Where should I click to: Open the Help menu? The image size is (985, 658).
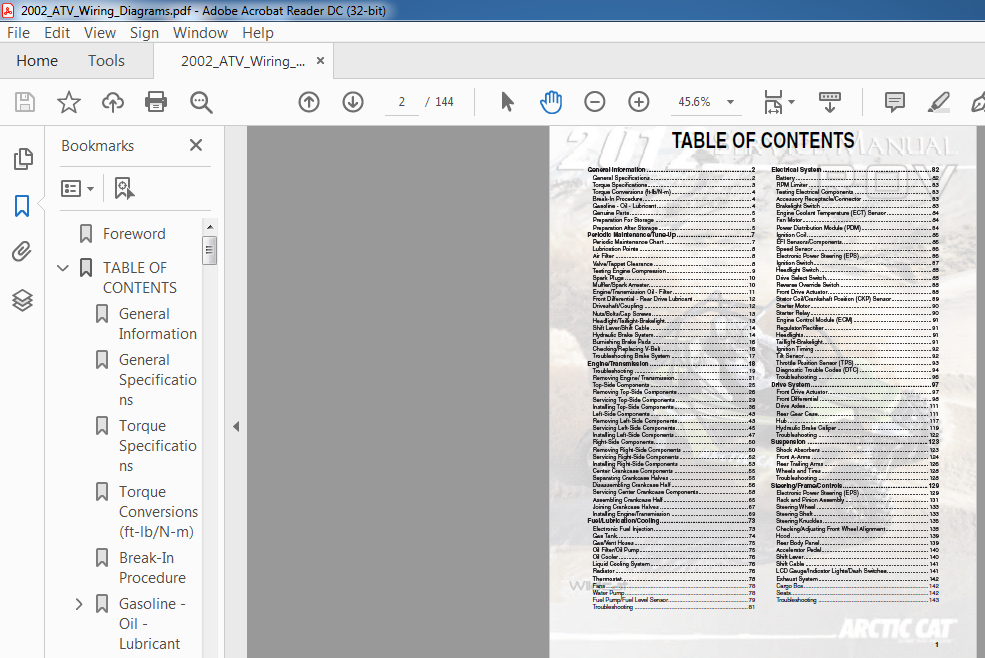tap(258, 33)
